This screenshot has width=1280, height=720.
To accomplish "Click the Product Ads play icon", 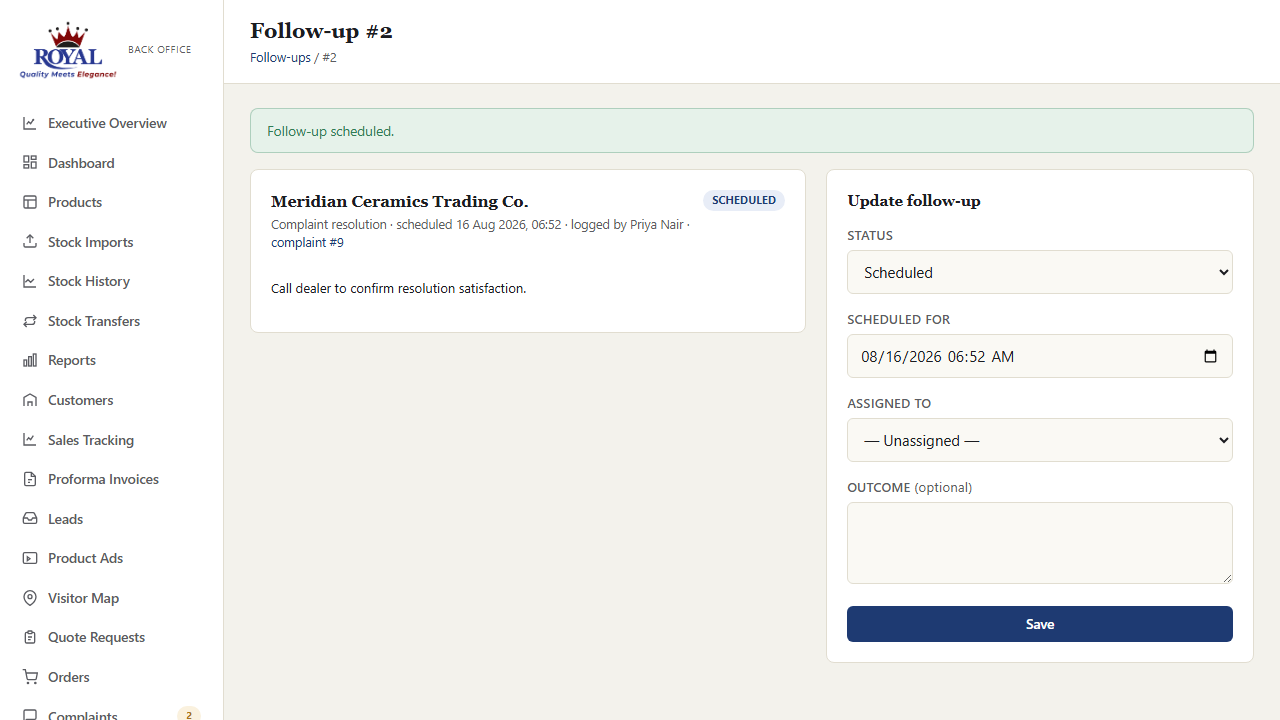I will click(x=30, y=558).
